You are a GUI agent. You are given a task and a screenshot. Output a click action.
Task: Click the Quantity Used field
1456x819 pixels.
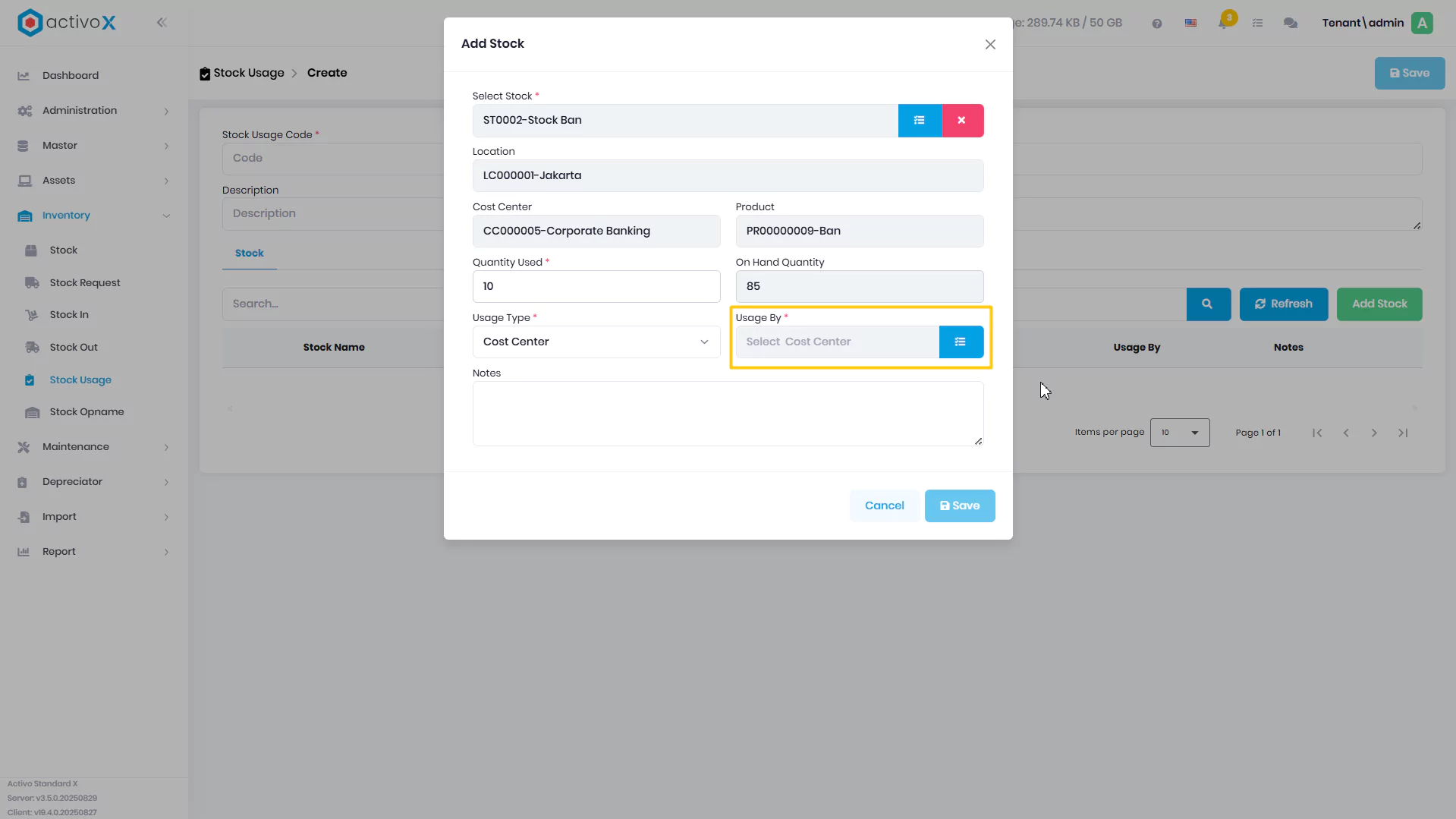click(596, 286)
